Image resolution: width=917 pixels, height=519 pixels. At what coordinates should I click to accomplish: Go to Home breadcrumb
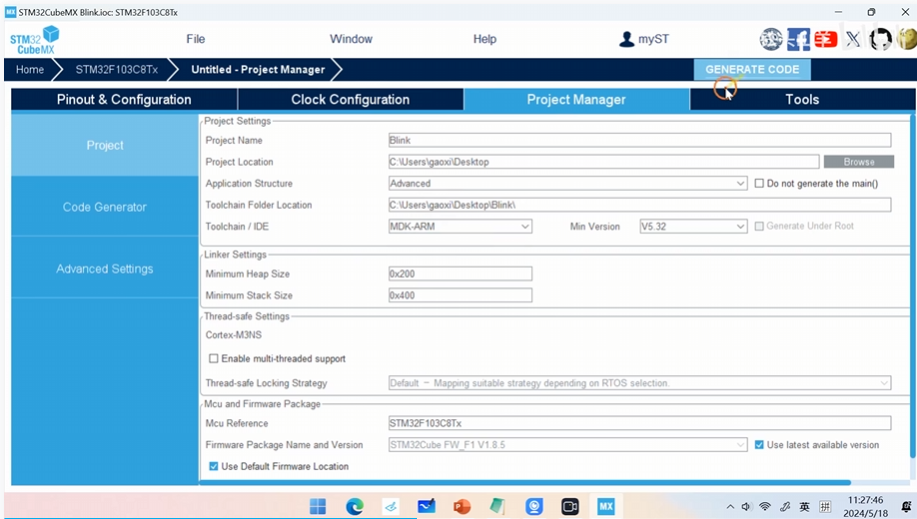pyautogui.click(x=30, y=70)
